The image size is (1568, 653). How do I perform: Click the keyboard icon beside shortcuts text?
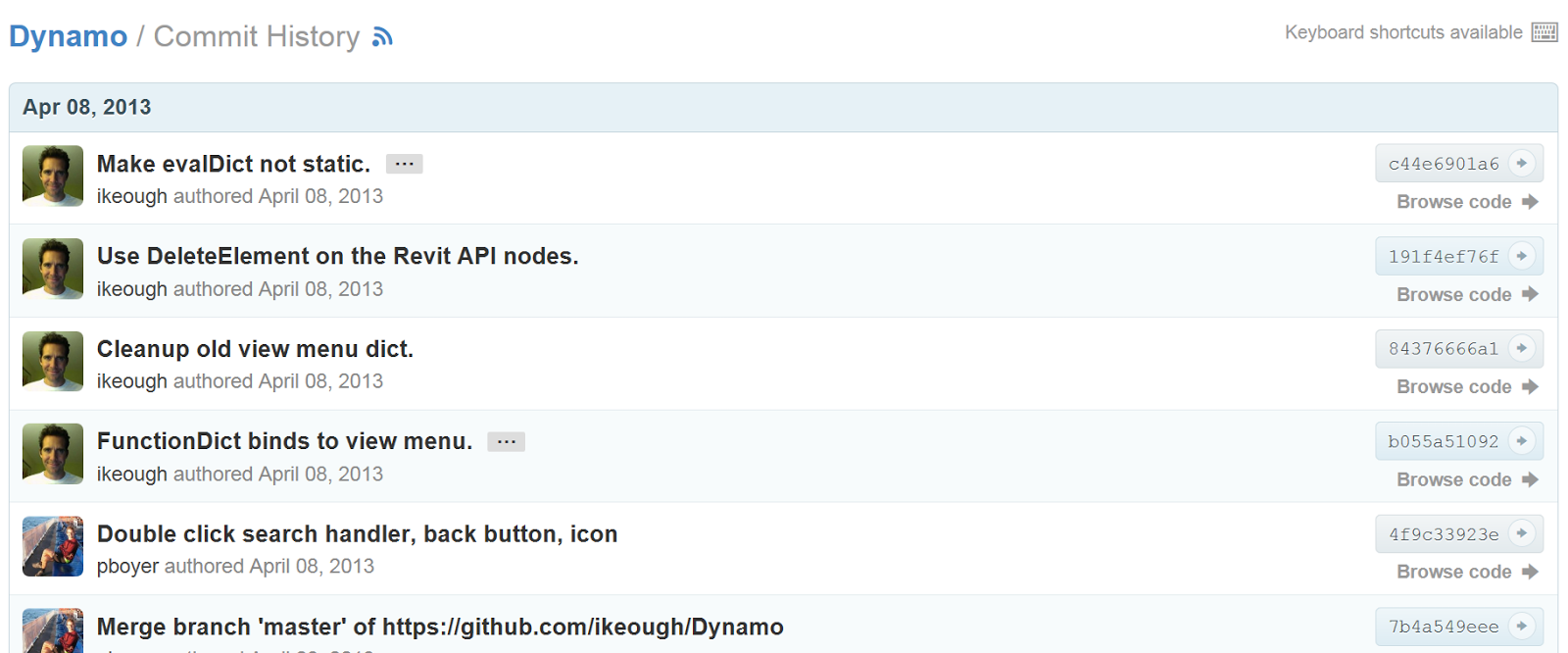pos(1544,32)
